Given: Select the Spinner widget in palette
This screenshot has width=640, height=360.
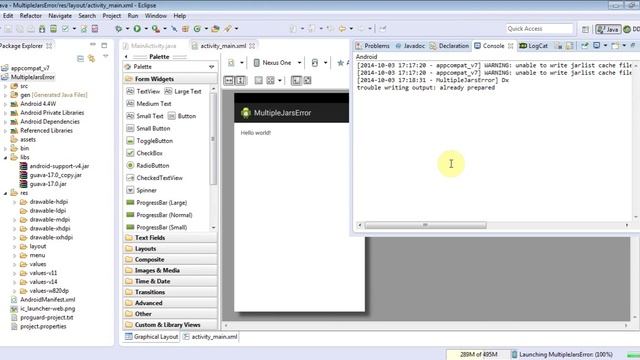Looking at the screenshot, I should (x=141, y=190).
